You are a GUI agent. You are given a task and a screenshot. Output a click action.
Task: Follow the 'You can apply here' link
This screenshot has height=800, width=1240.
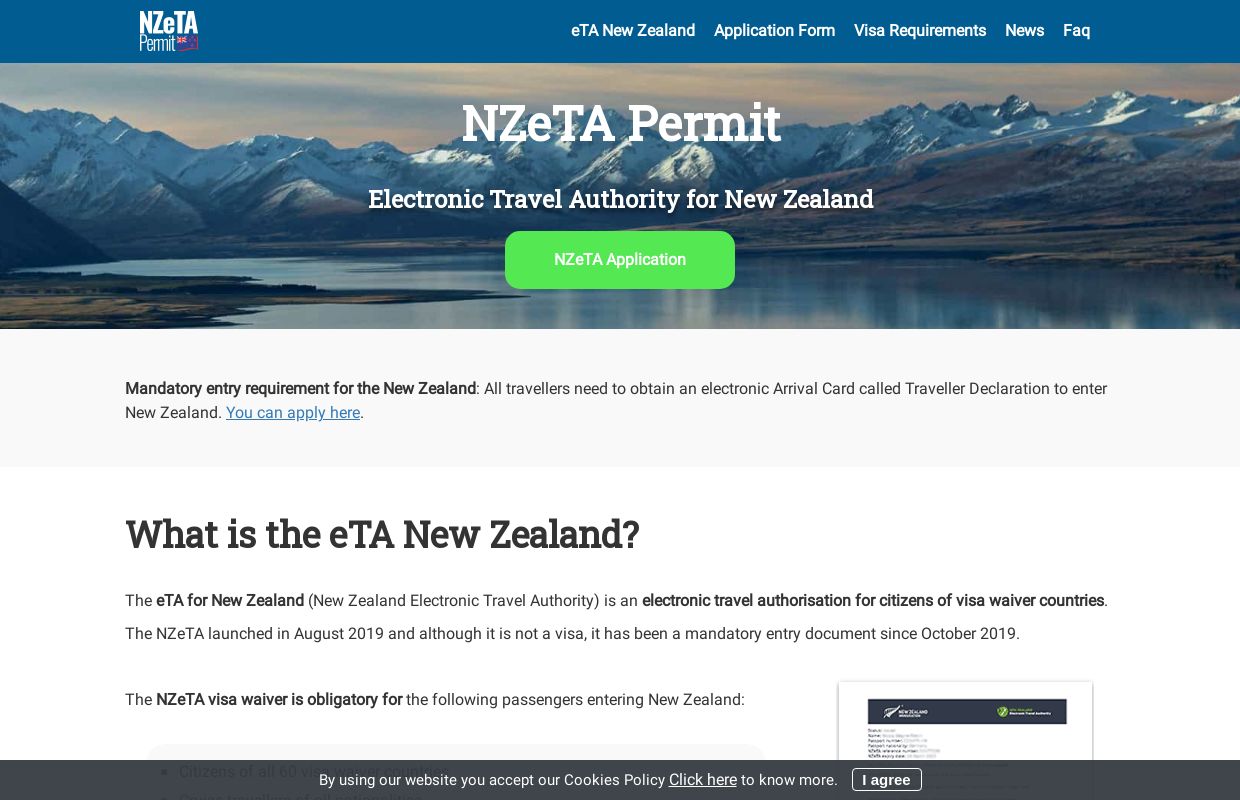(293, 413)
